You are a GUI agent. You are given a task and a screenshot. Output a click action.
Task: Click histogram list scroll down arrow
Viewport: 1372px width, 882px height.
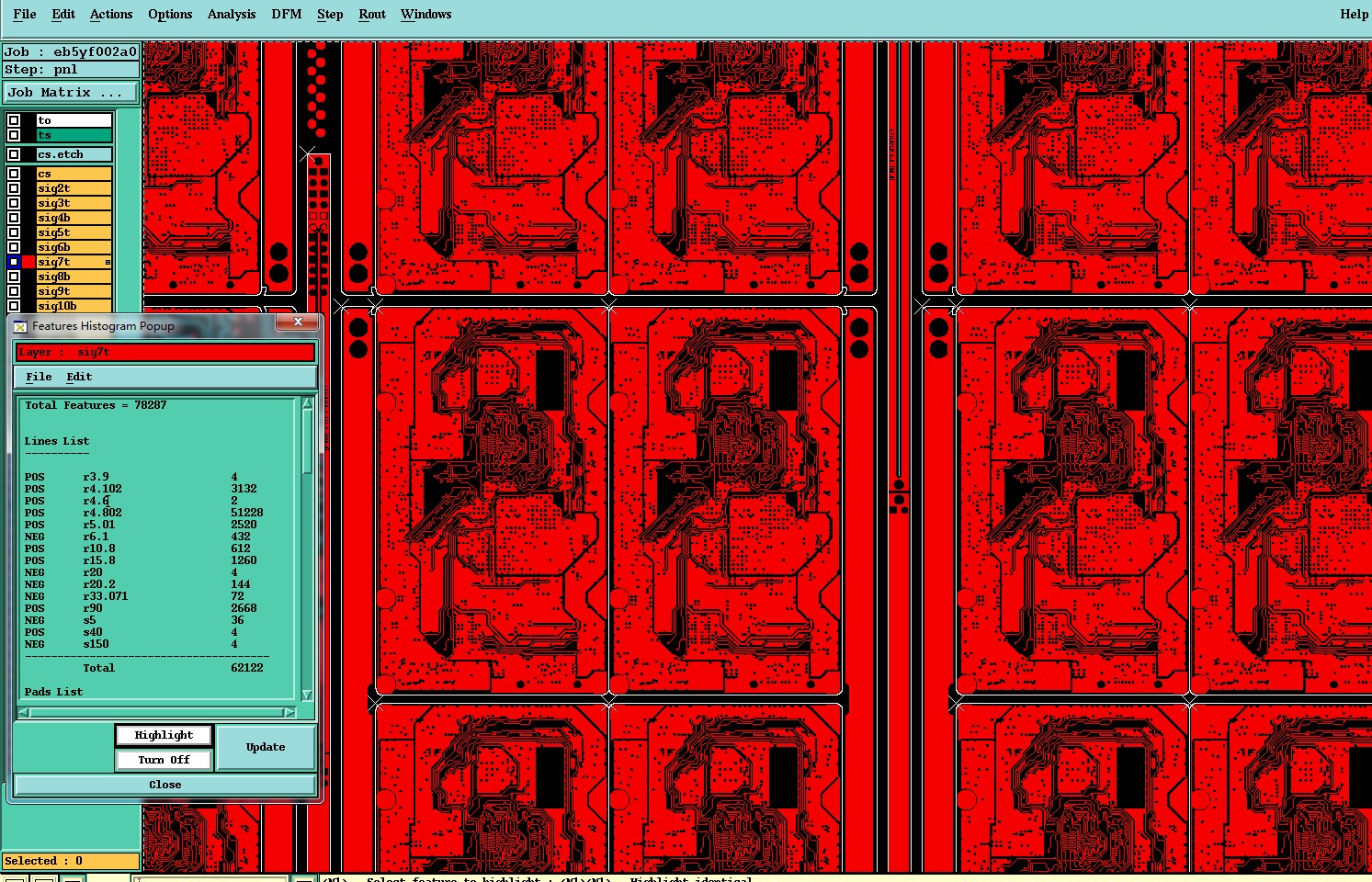click(307, 695)
